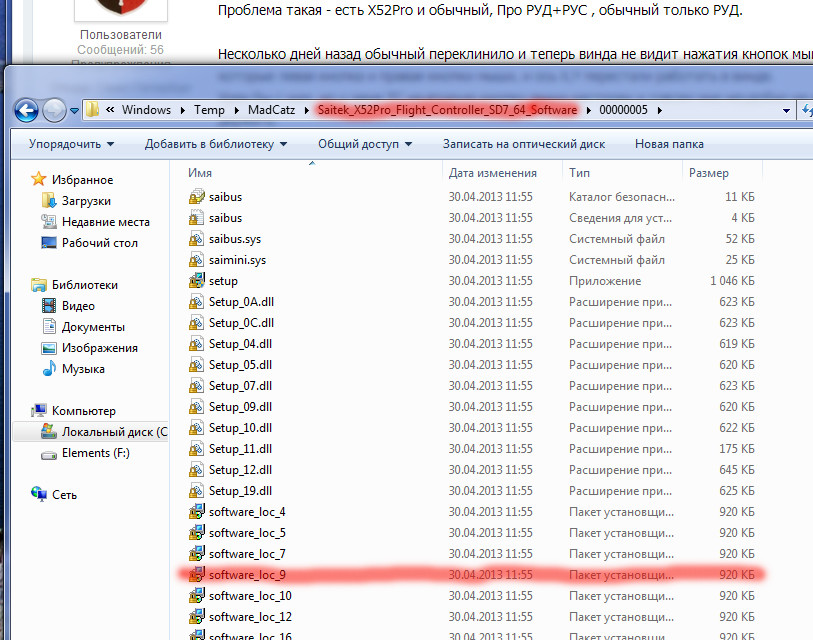Select saibus security catalog file icon
This screenshot has width=813, height=640.
(197, 197)
